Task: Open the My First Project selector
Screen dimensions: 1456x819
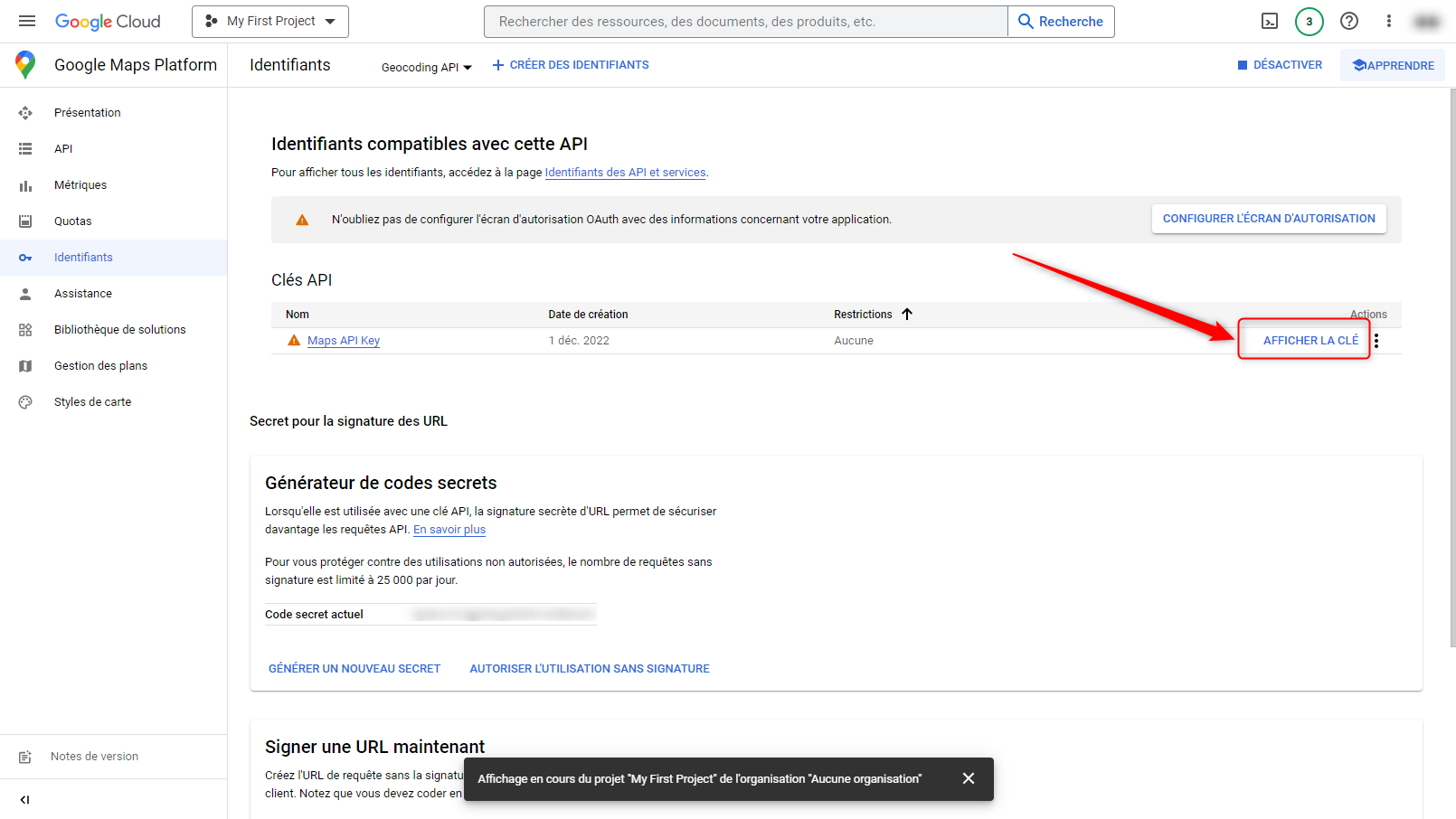Action: [270, 22]
